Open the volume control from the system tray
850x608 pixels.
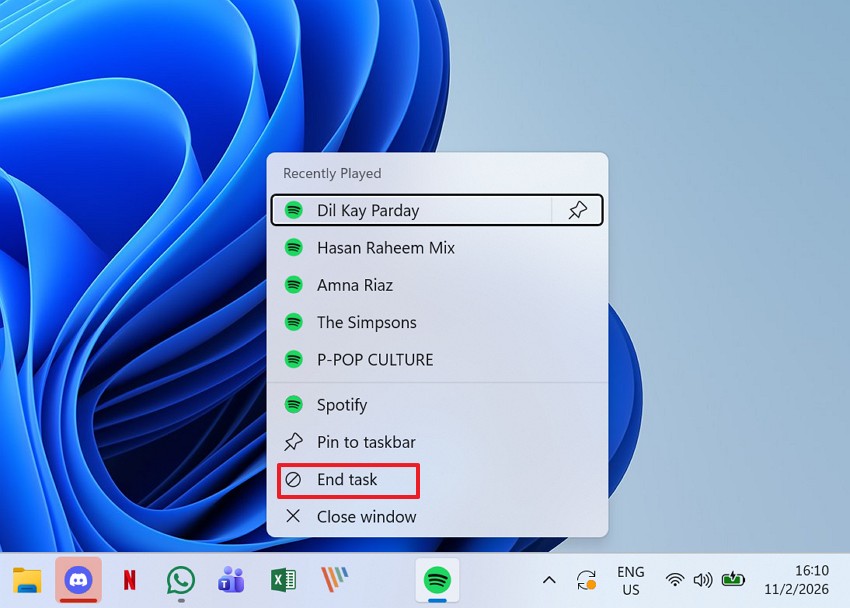[703, 580]
